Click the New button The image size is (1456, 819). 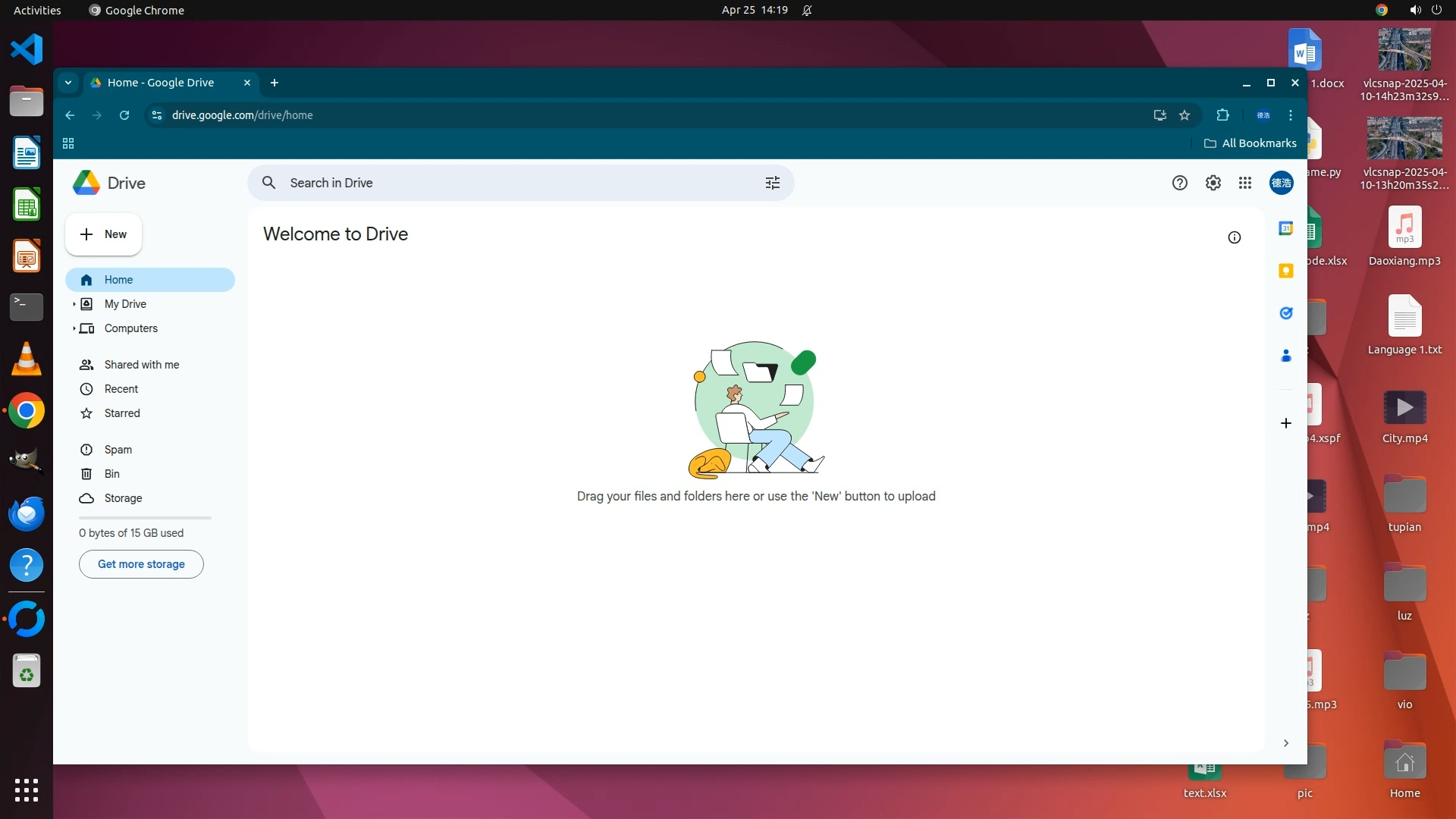104,234
